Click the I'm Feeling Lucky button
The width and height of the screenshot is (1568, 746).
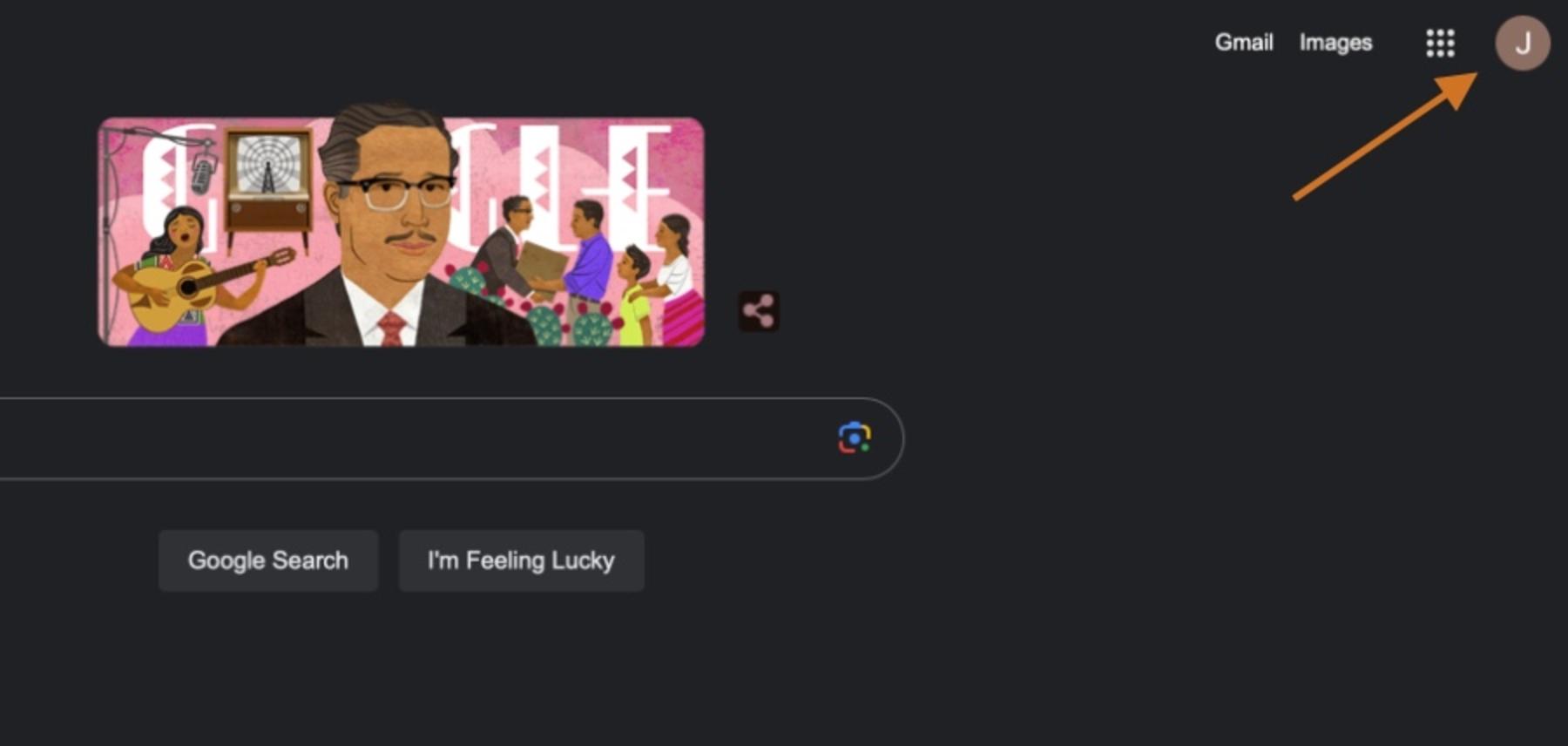tap(521, 560)
